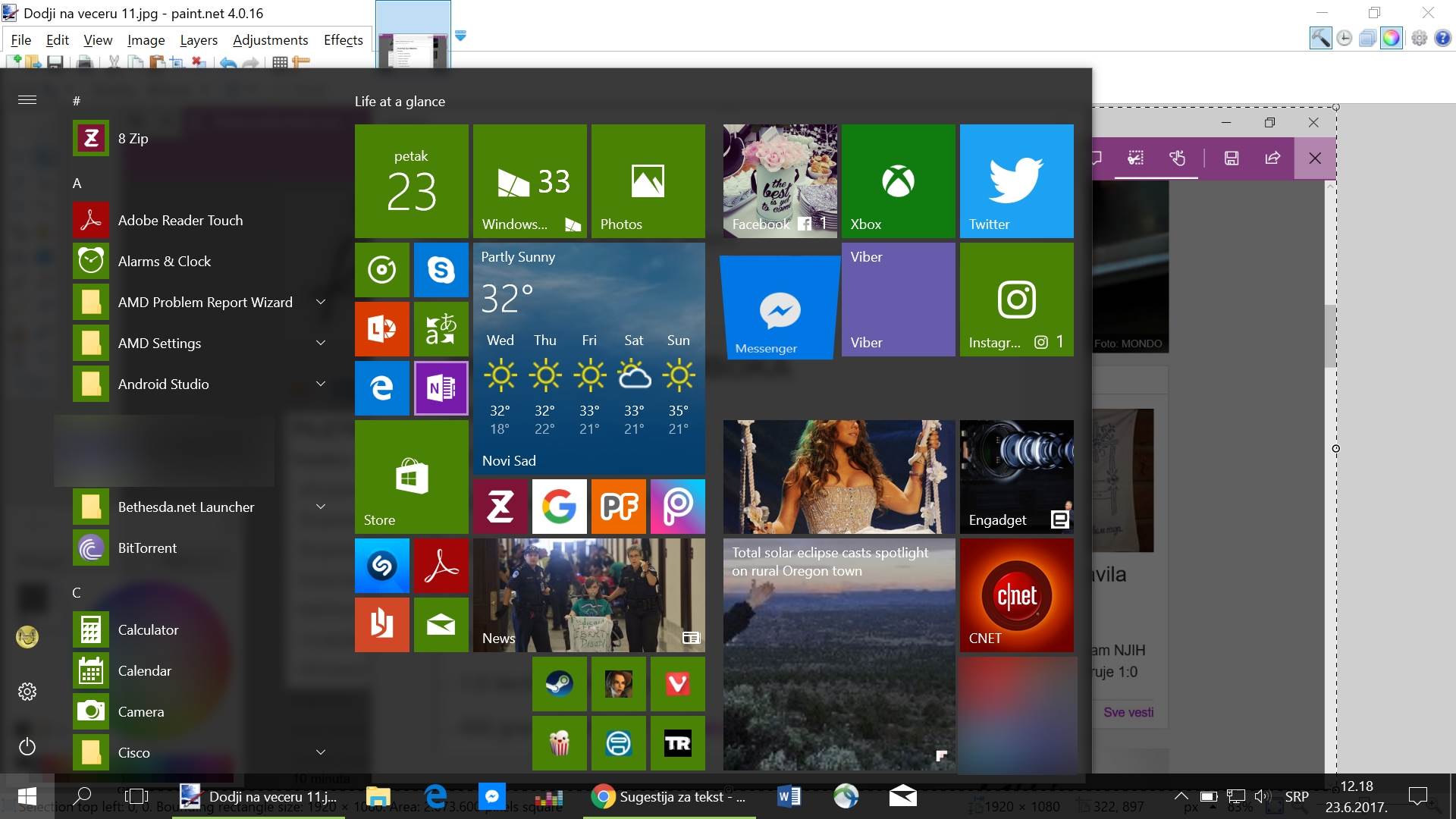
Task: Expand the Bethesda.net Launcher entry
Action: pos(320,507)
